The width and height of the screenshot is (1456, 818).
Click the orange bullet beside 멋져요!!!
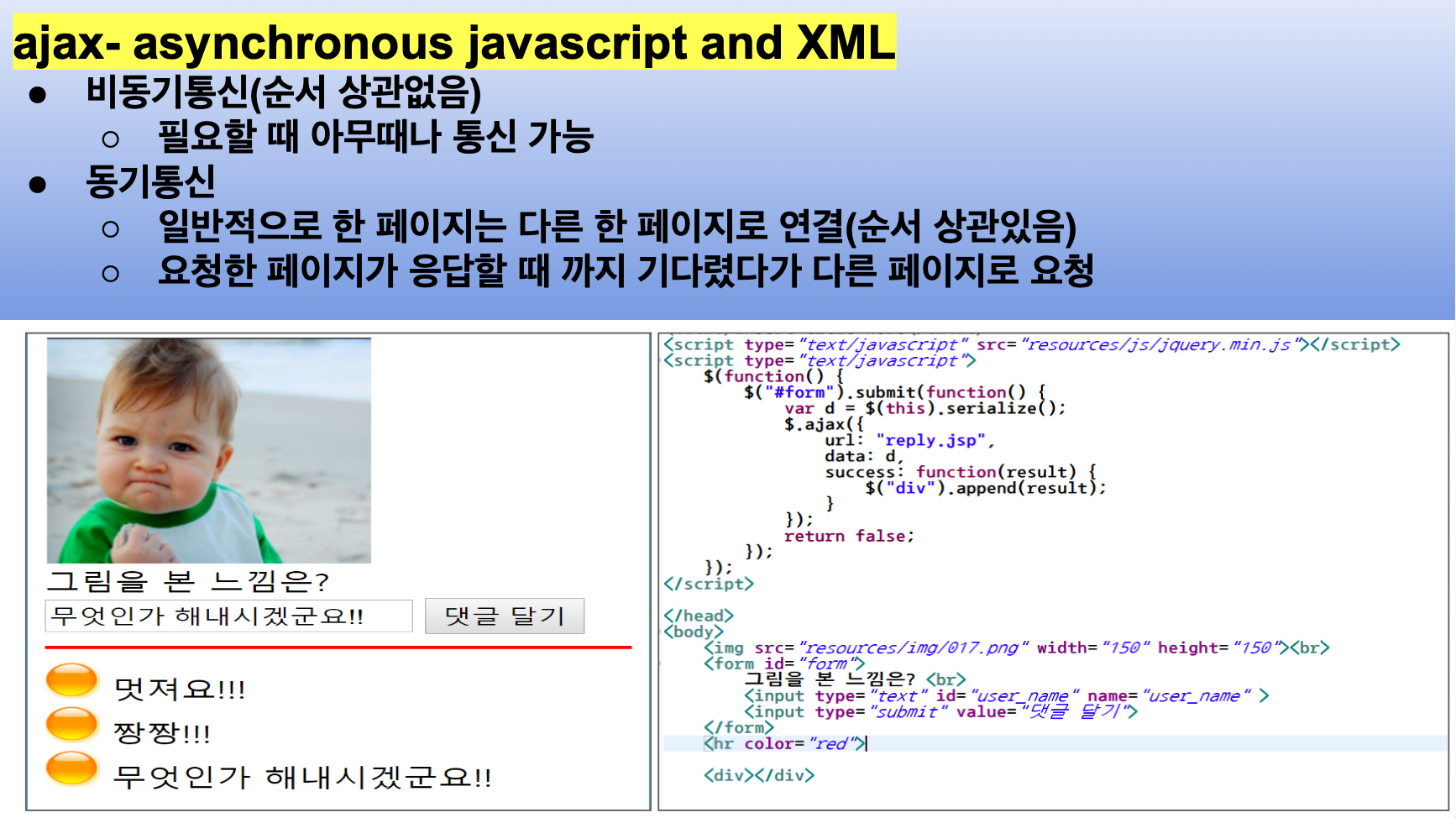[x=72, y=680]
